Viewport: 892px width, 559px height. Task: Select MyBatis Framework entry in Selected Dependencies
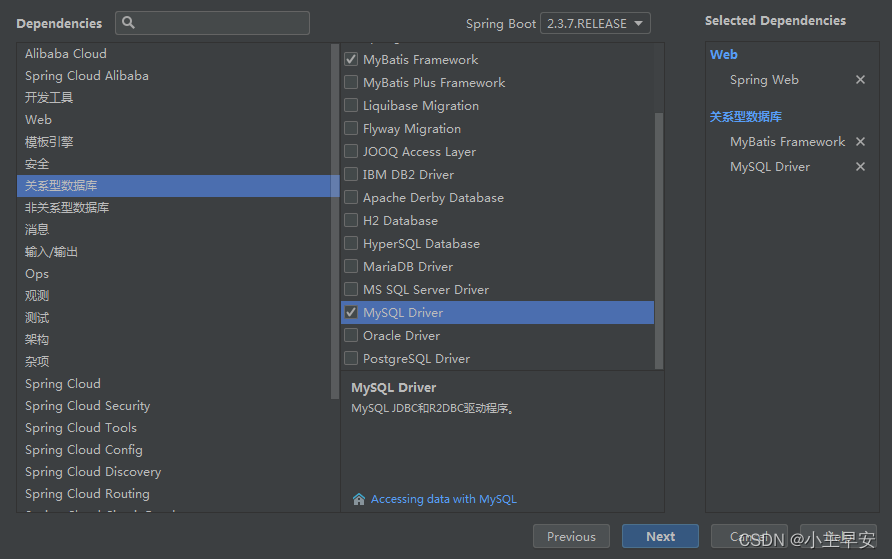pyautogui.click(x=787, y=142)
